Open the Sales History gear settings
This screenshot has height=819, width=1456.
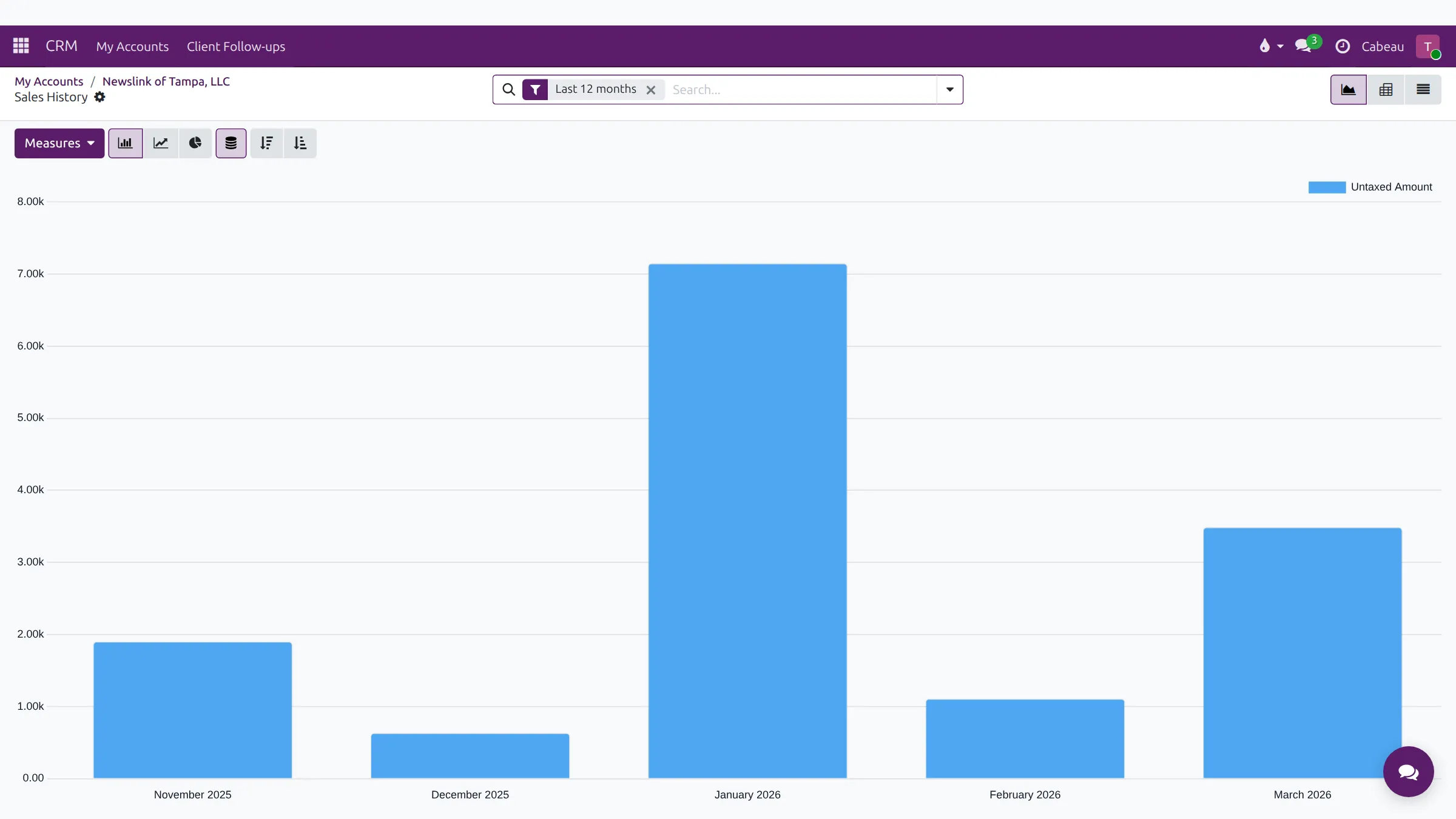[x=100, y=97]
